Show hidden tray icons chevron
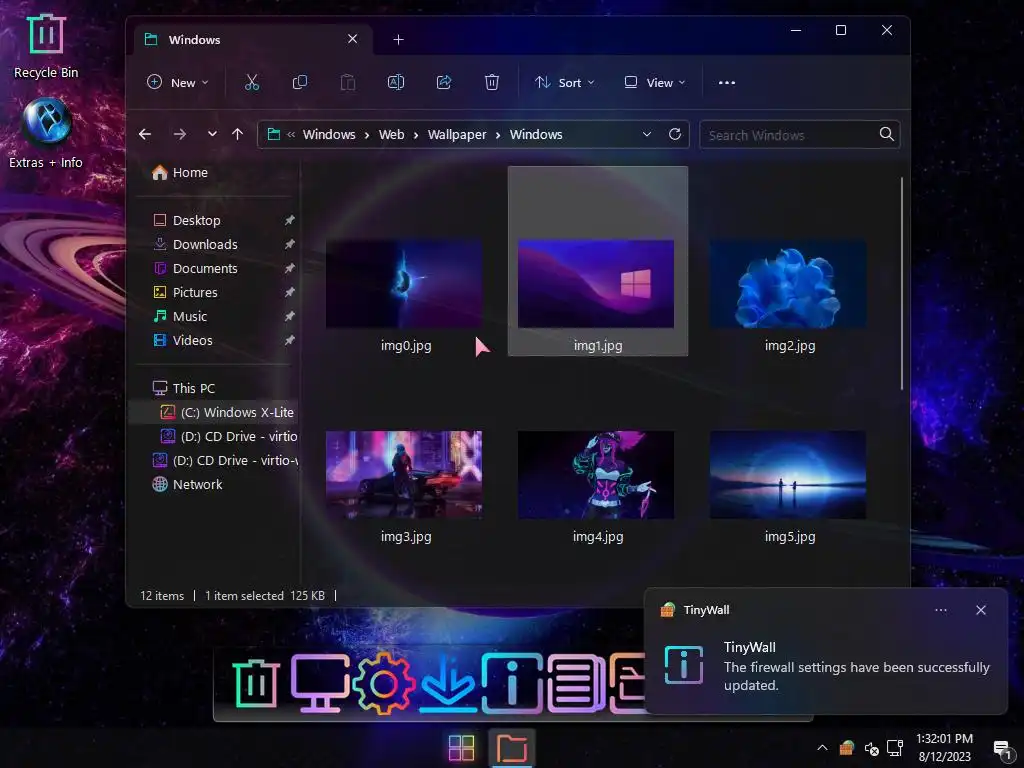Image resolution: width=1024 pixels, height=768 pixels. (x=822, y=748)
